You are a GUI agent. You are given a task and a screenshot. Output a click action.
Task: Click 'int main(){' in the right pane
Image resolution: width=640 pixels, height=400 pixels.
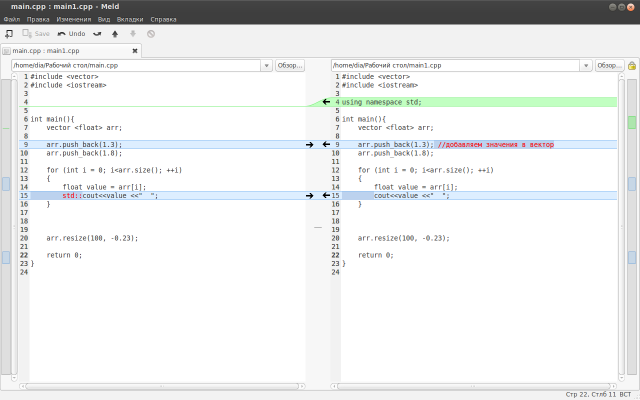364,119
